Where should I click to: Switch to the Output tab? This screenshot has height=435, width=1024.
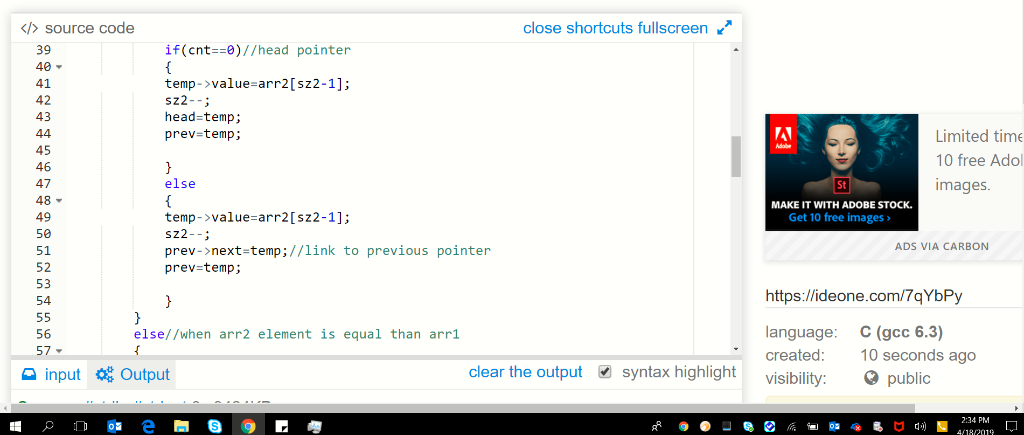coord(133,374)
